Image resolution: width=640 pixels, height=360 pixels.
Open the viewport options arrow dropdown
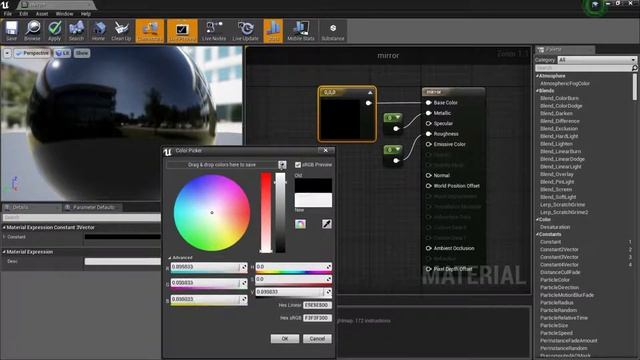[x=7, y=53]
